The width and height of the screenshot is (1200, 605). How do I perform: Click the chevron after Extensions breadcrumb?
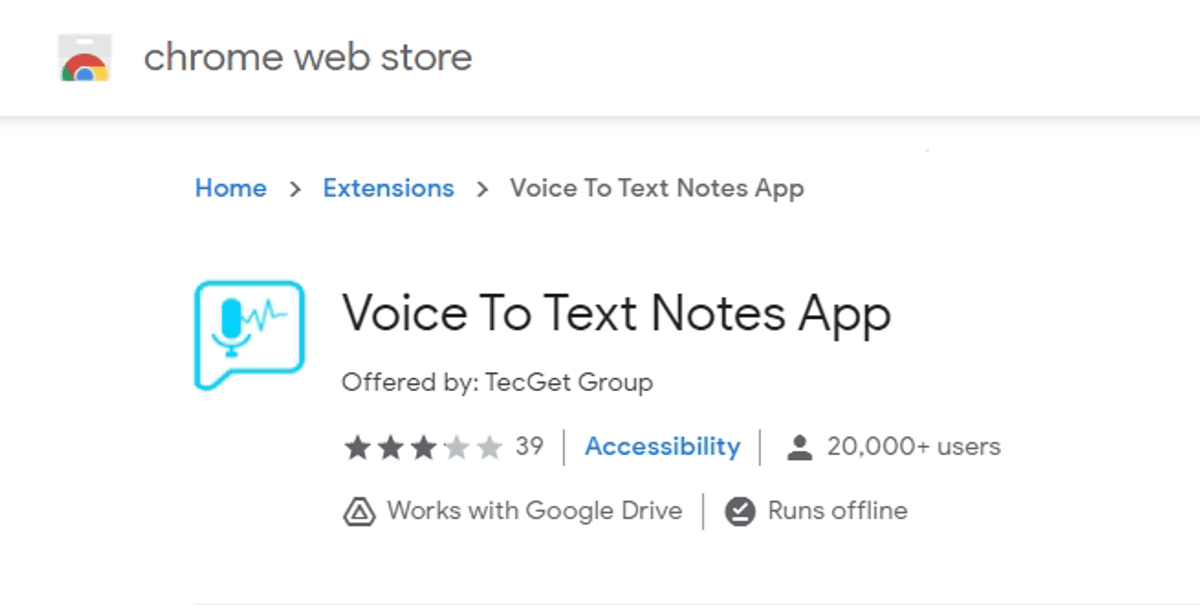[x=482, y=189]
